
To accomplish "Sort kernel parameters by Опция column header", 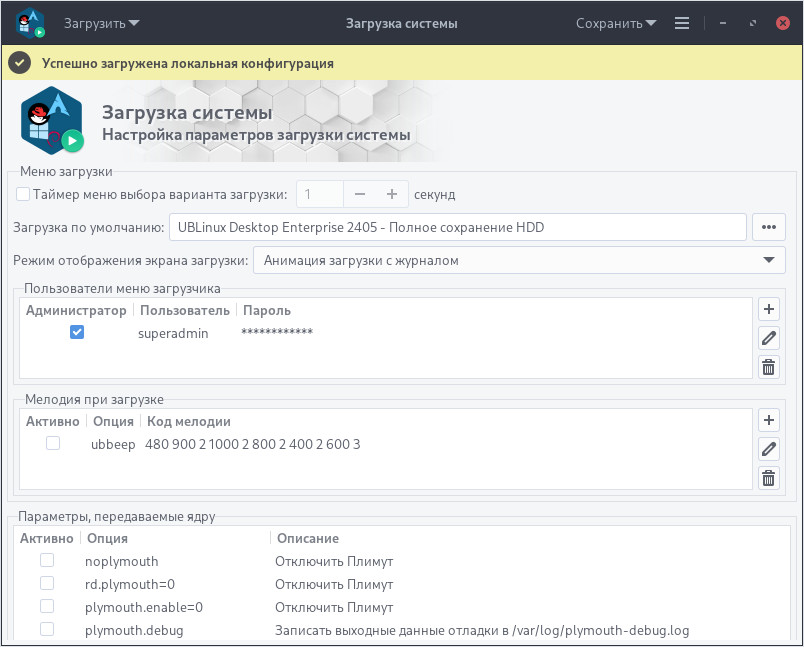I will click(108, 538).
